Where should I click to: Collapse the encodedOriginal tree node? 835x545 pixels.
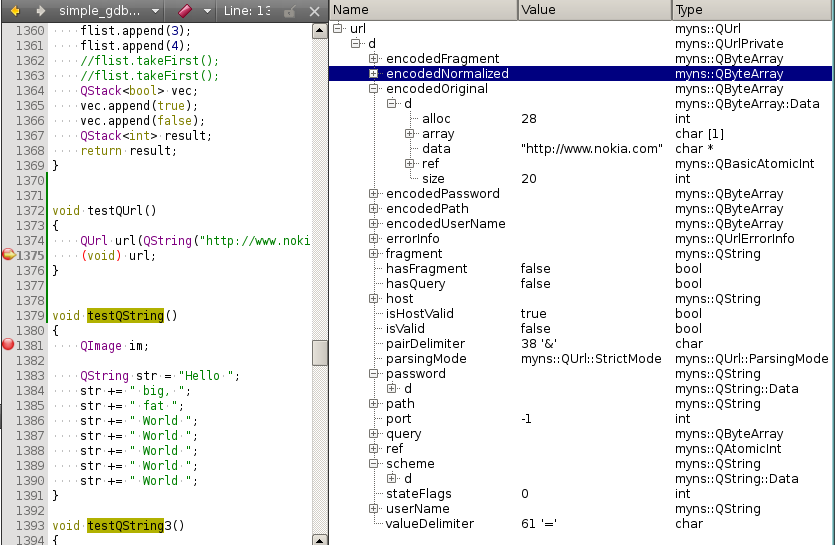tap(374, 89)
